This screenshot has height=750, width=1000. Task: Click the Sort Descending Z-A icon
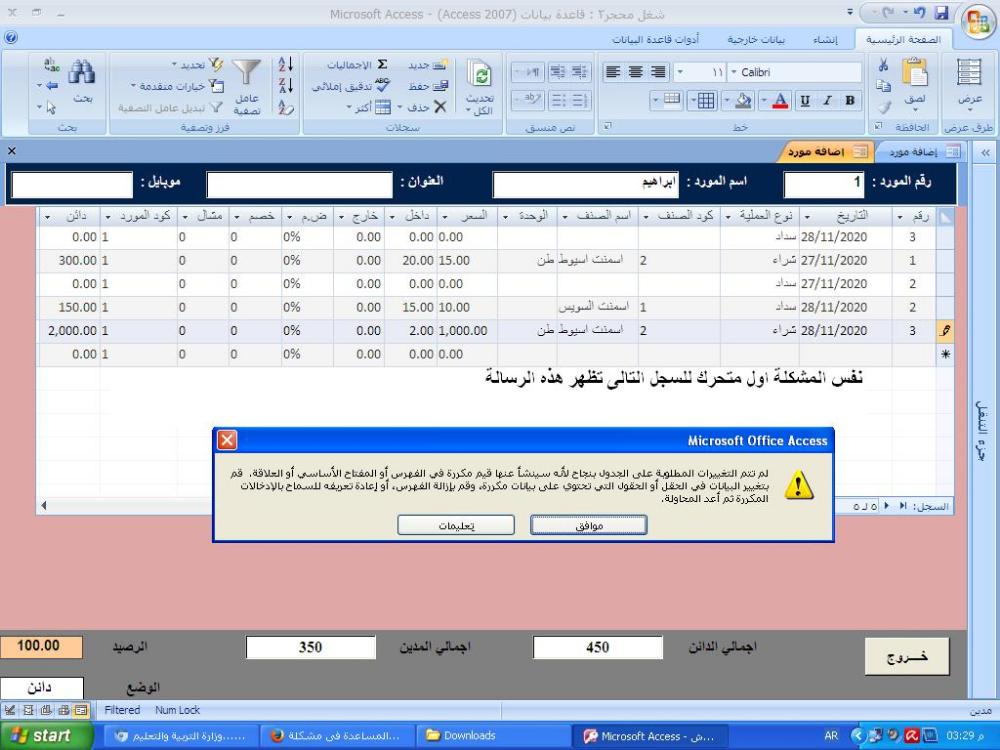coord(286,86)
